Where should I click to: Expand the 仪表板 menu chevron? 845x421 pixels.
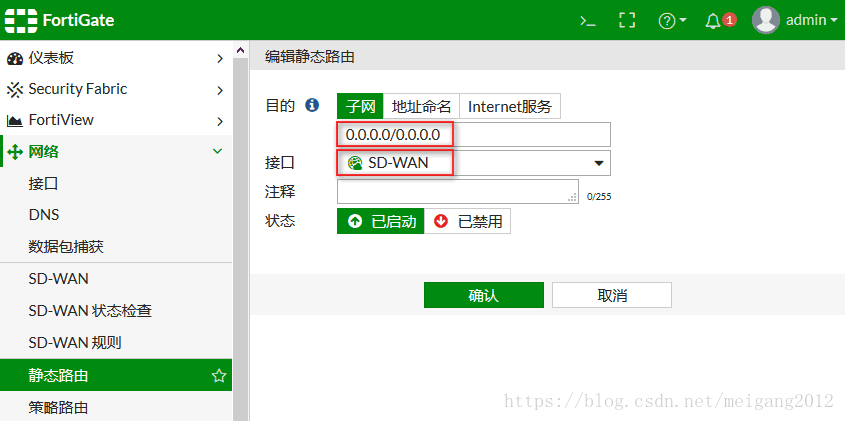pyautogui.click(x=219, y=58)
